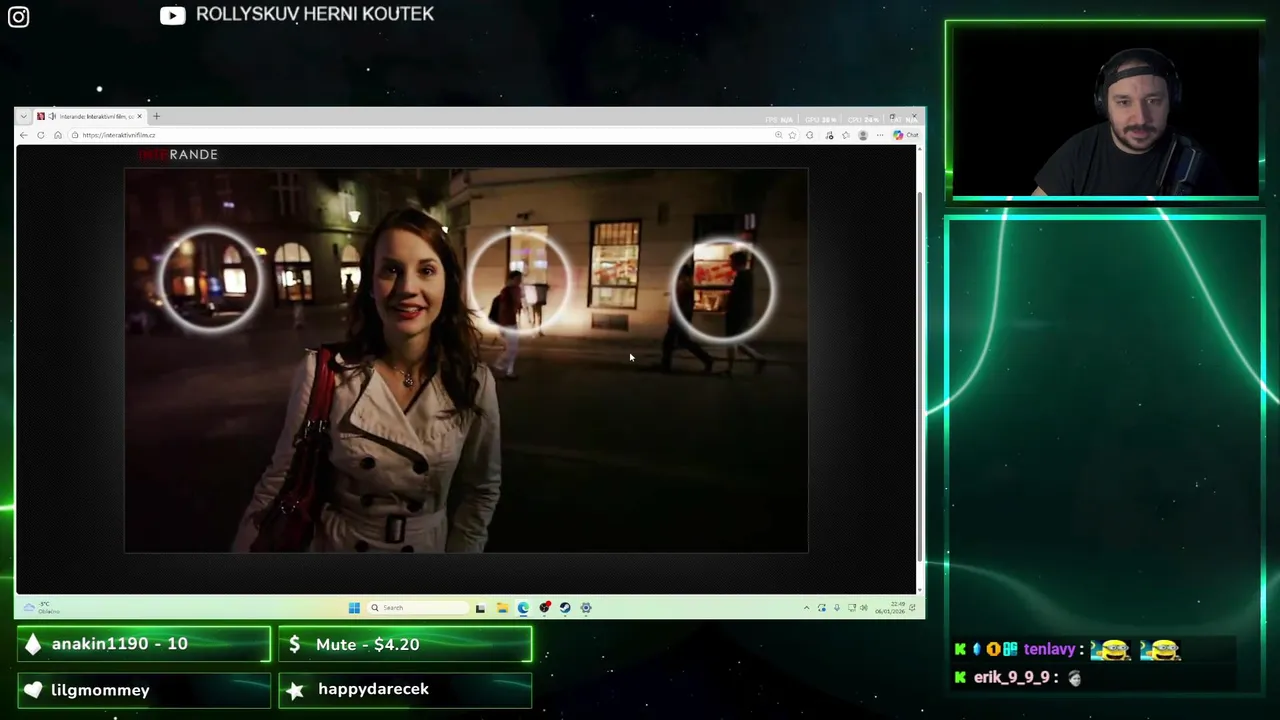Image resolution: width=1280 pixels, height=720 pixels.
Task: Open the favorites list
Action: [x=846, y=135]
